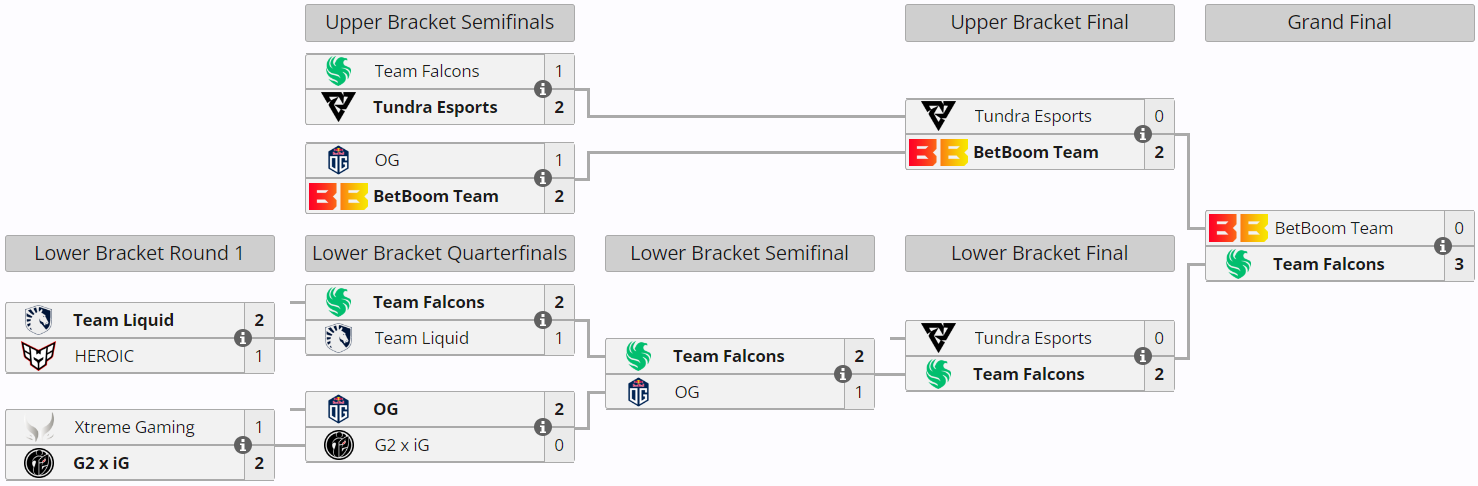Click Team Liquid logo in Lower Bracket Round 1
The height and width of the screenshot is (486, 1478).
(x=39, y=320)
